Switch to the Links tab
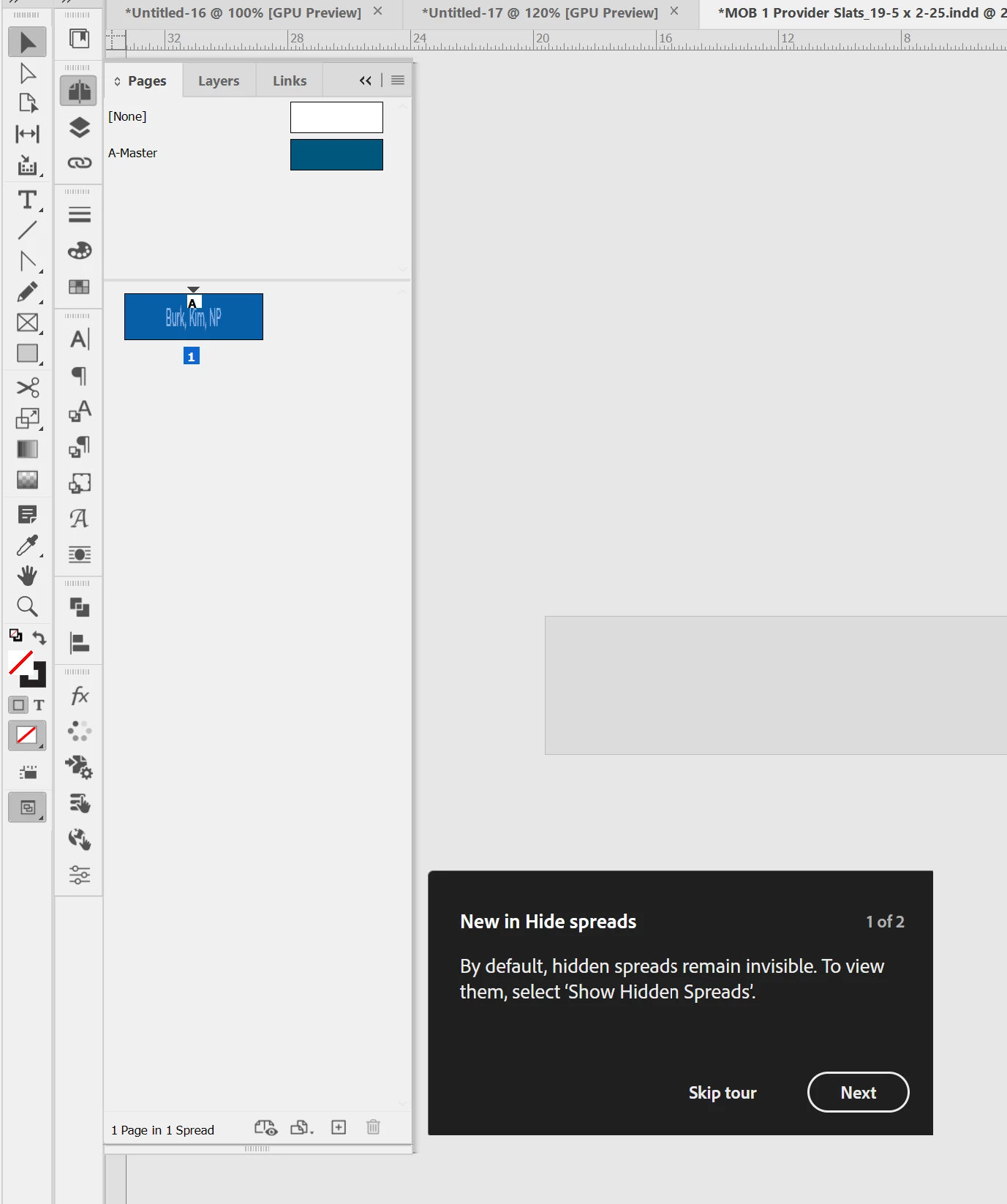1007x1204 pixels. (290, 80)
